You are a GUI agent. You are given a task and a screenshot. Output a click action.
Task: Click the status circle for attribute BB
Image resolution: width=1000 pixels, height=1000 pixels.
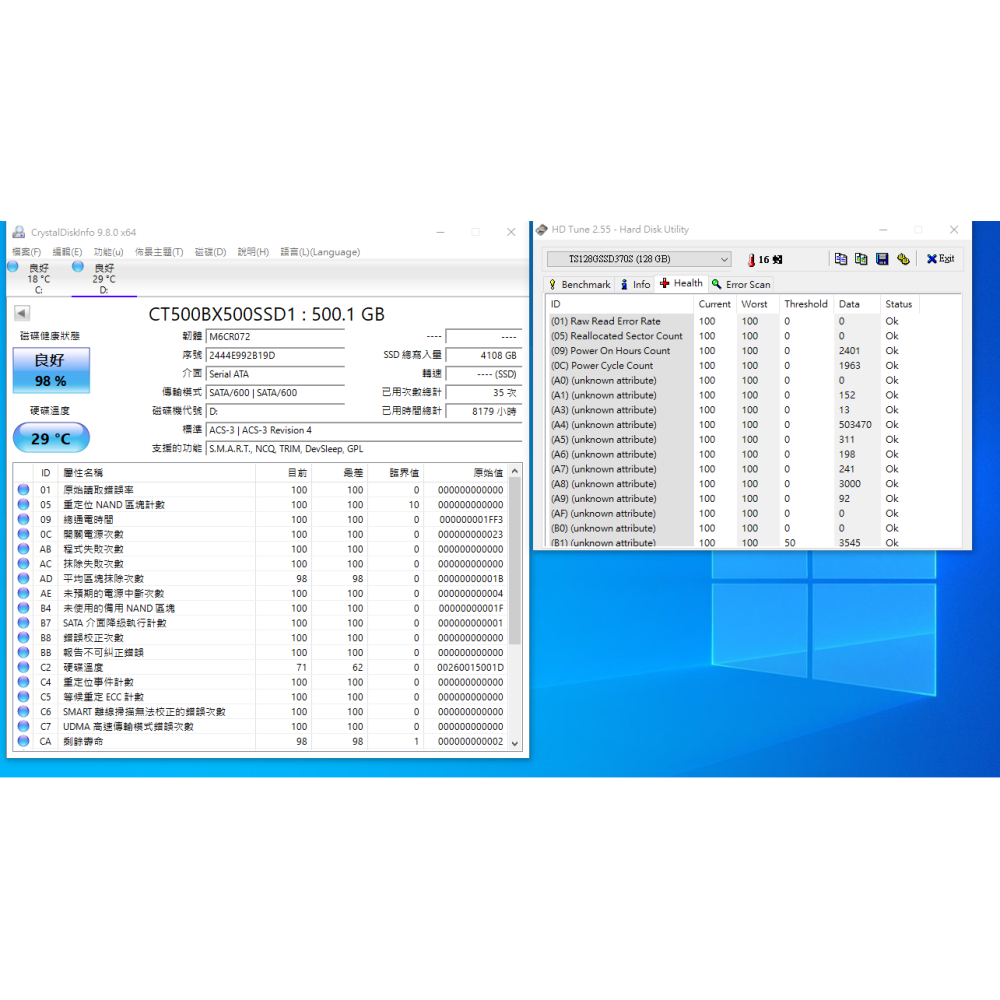pyautogui.click(x=24, y=652)
